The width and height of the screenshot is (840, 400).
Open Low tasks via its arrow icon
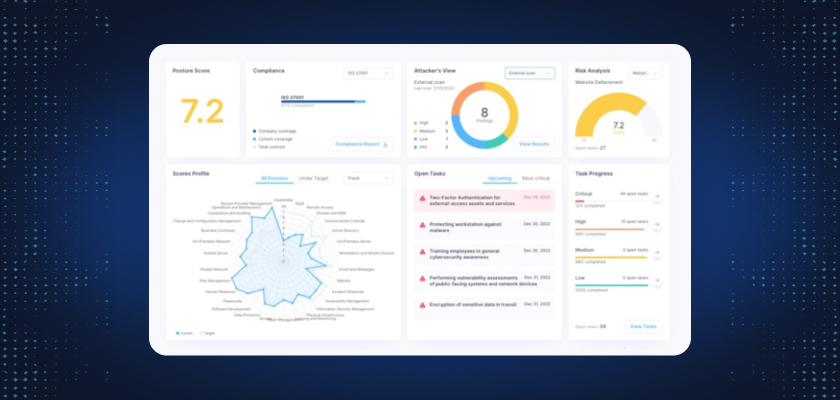click(x=655, y=280)
